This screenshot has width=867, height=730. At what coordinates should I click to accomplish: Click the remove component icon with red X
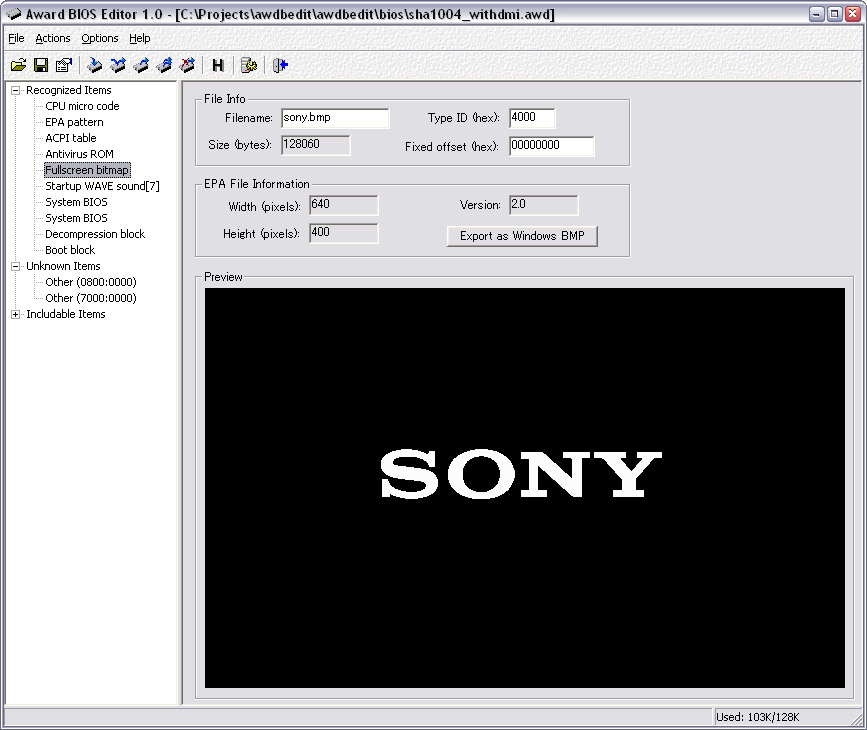click(x=187, y=66)
